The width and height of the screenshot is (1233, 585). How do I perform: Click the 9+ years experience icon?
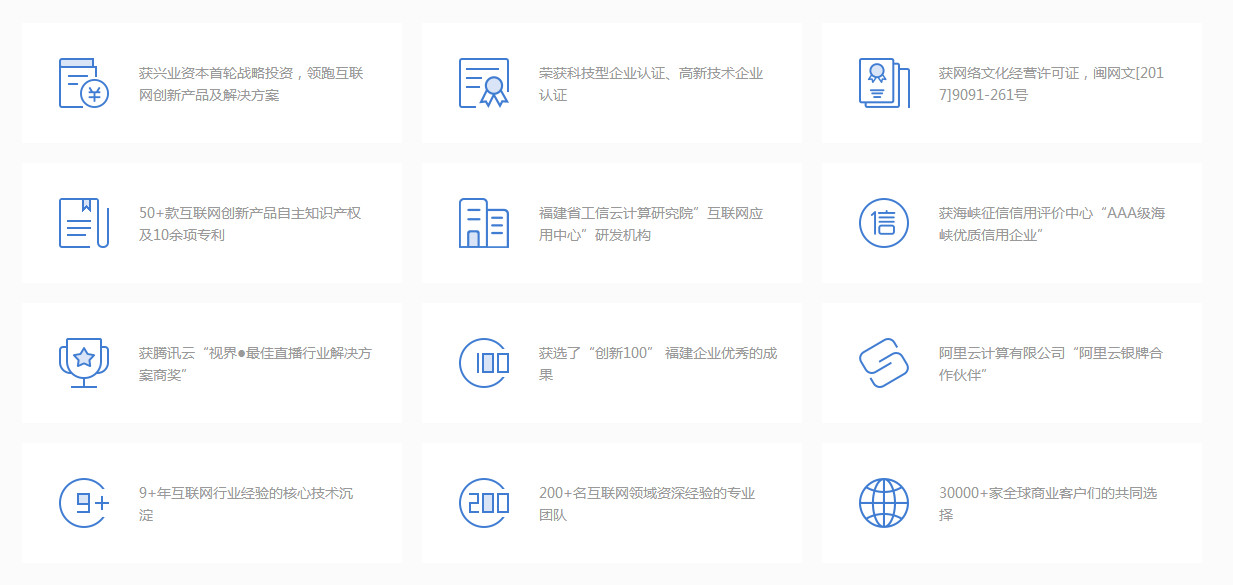coord(84,503)
